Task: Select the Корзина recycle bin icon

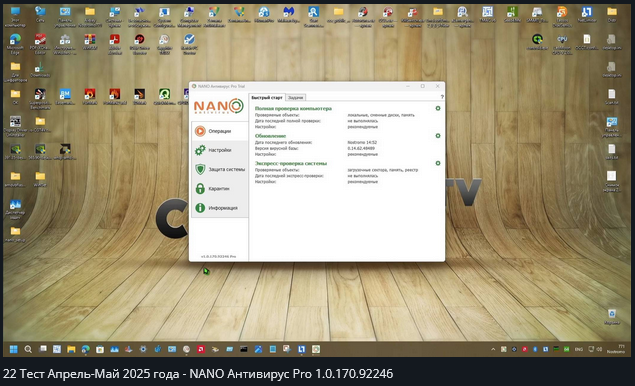Action: pyautogui.click(x=612, y=317)
